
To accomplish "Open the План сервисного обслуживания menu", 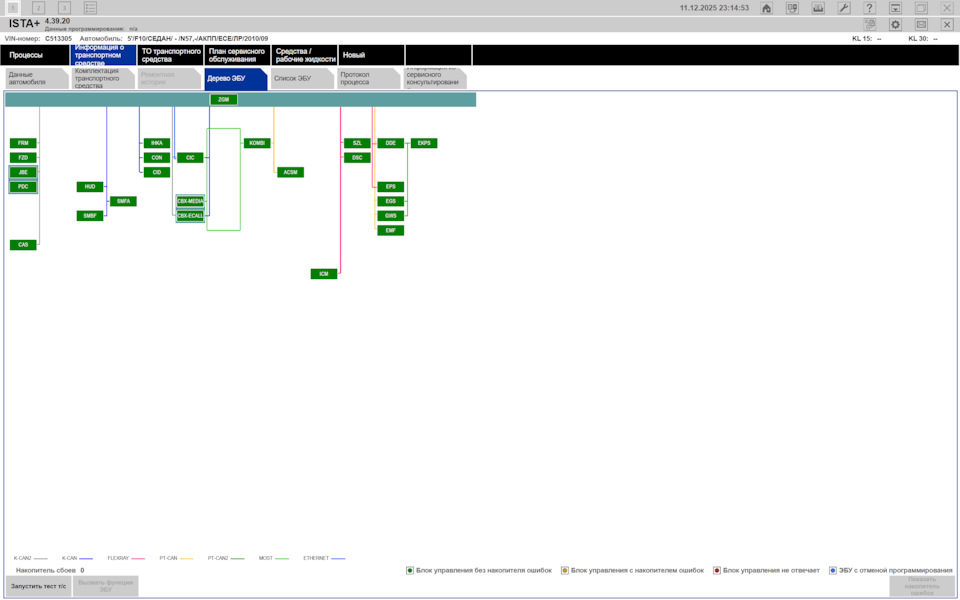I will click(238, 54).
